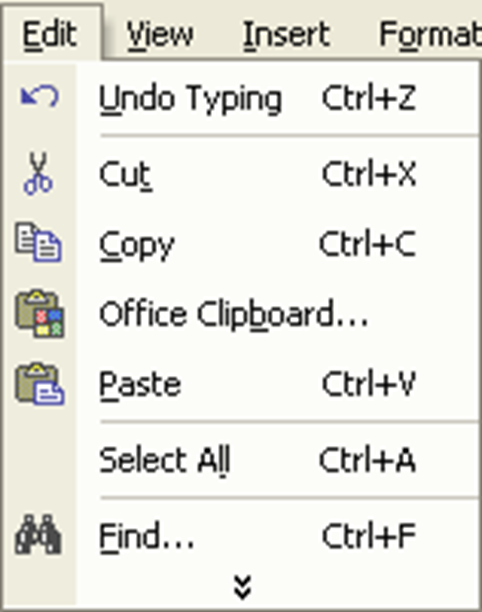Click the scissors Cut icon
Screen dimensions: 482x612
tap(38, 173)
